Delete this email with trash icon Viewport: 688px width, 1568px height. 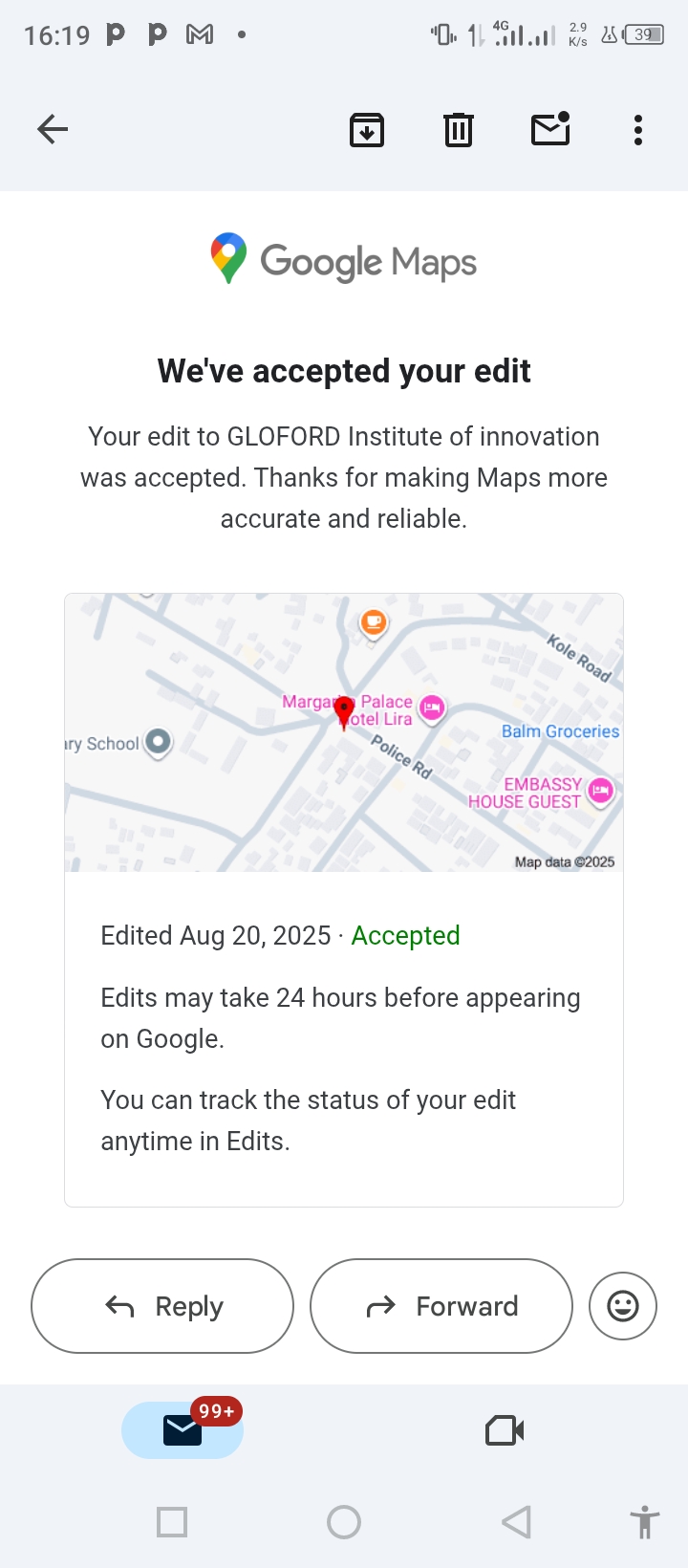(x=459, y=130)
